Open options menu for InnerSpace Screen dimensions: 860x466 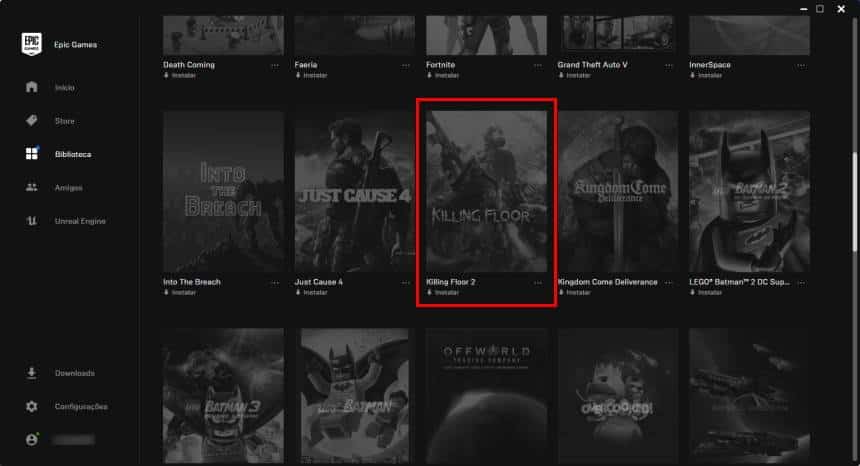click(801, 66)
